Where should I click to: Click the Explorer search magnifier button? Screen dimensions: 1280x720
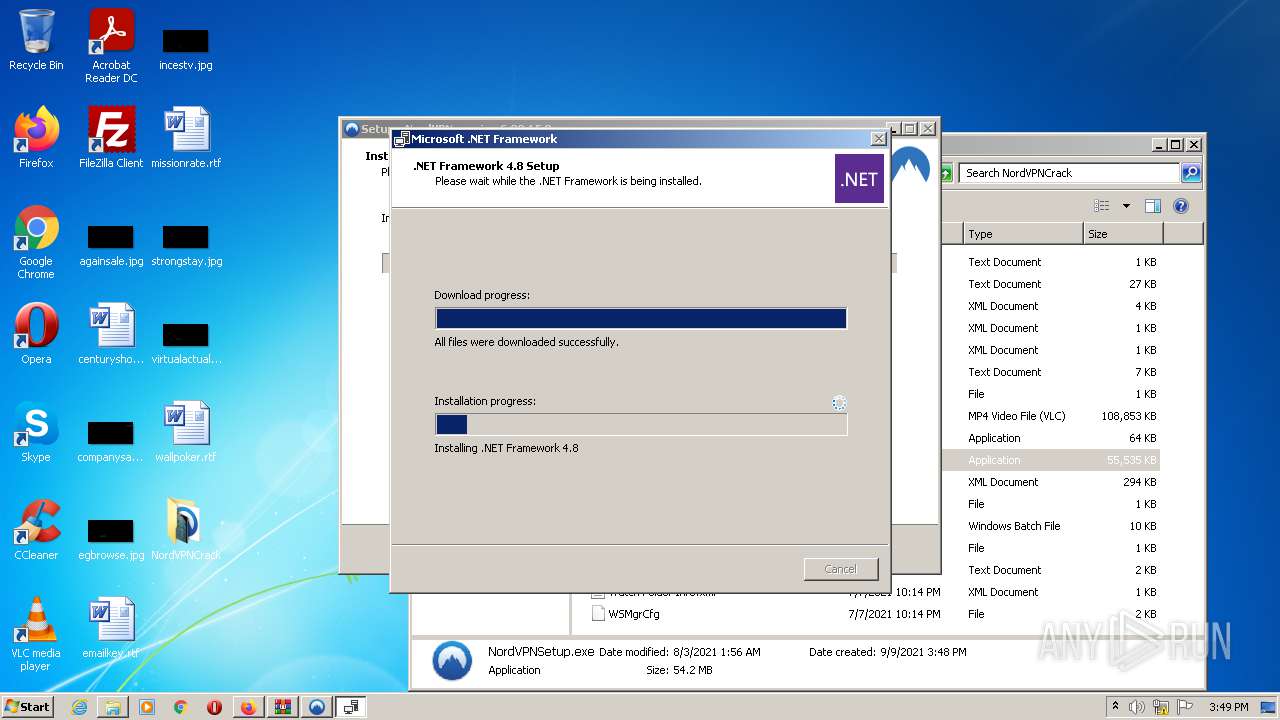[x=1191, y=173]
